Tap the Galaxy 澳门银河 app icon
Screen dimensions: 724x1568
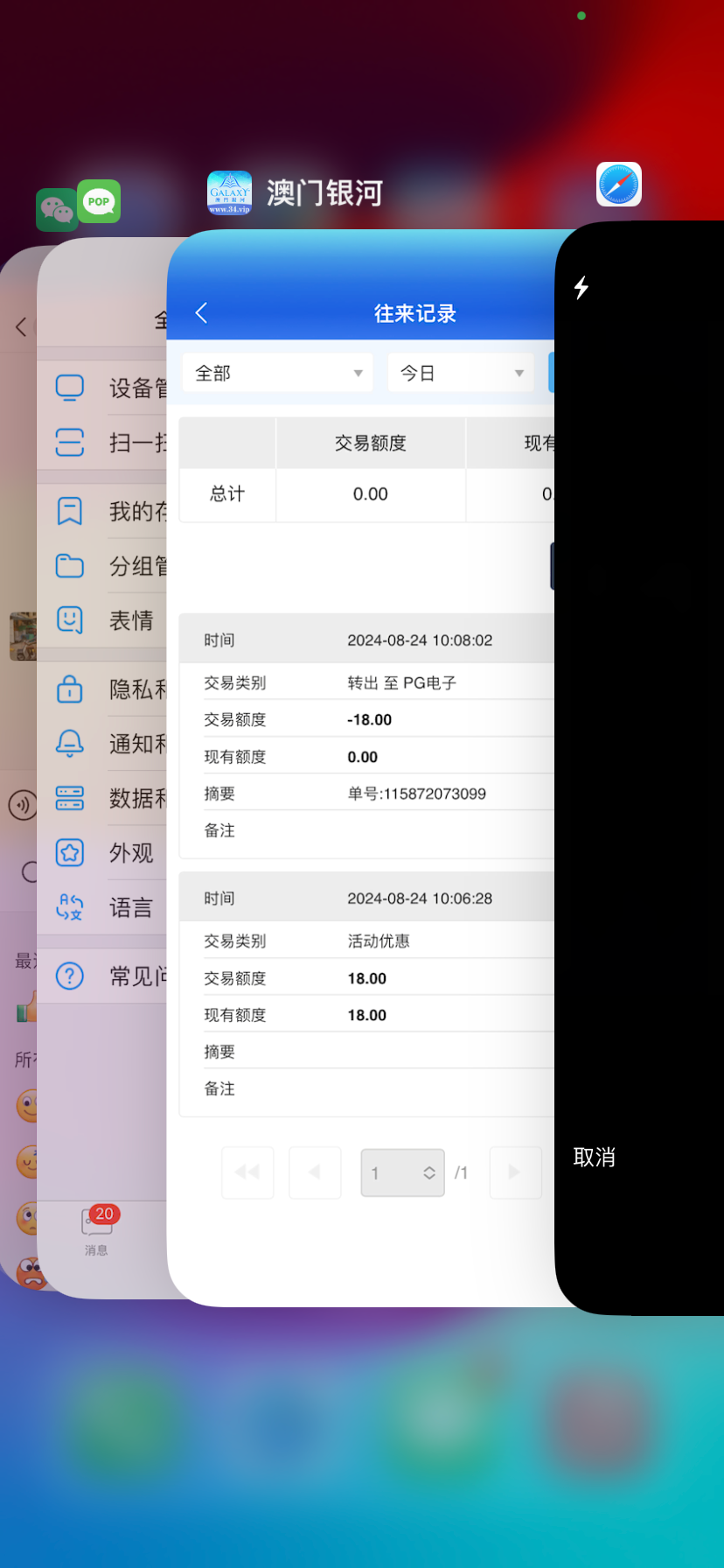click(x=229, y=192)
